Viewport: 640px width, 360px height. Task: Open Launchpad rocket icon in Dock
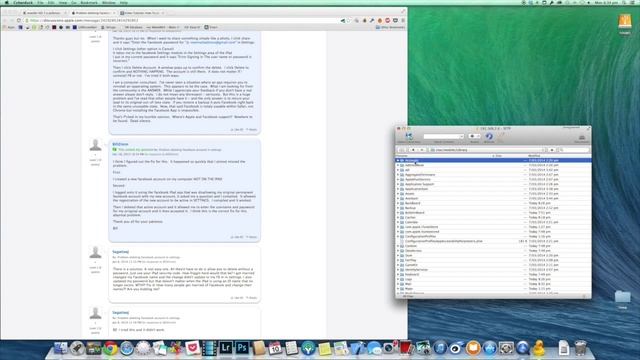(x=77, y=348)
